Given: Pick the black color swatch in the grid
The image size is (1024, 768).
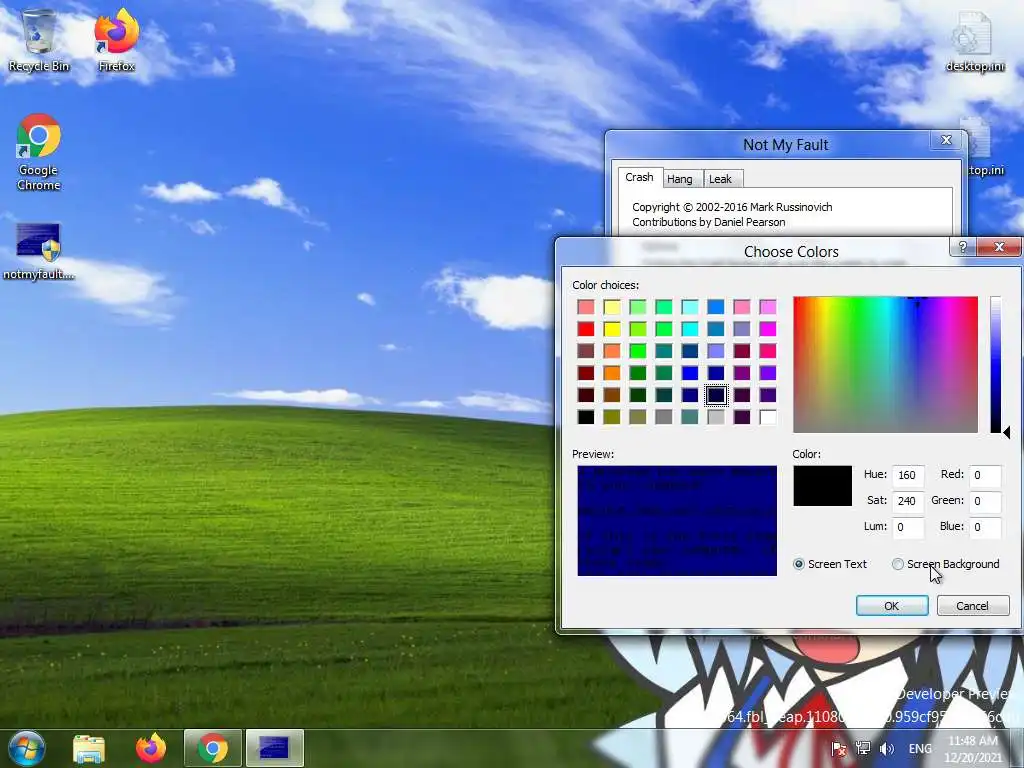Looking at the screenshot, I should (x=586, y=417).
